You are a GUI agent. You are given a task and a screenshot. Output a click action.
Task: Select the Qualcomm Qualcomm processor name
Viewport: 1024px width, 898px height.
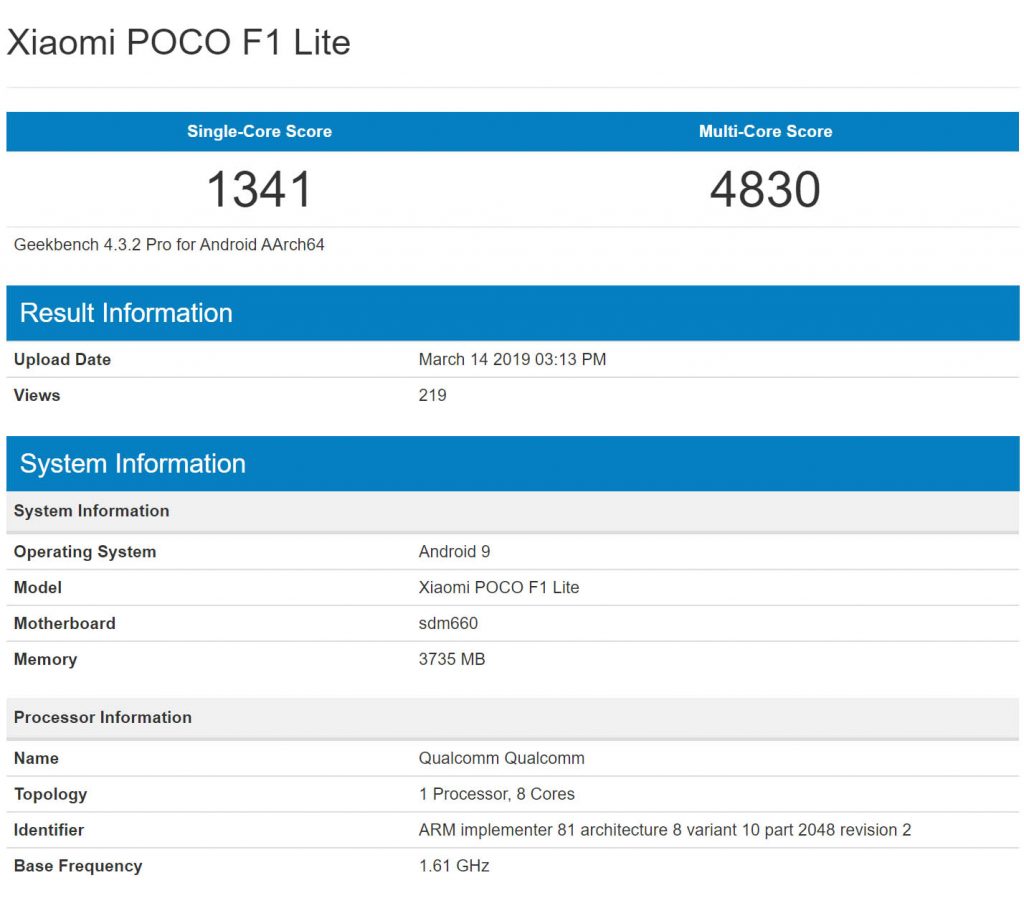(x=502, y=758)
